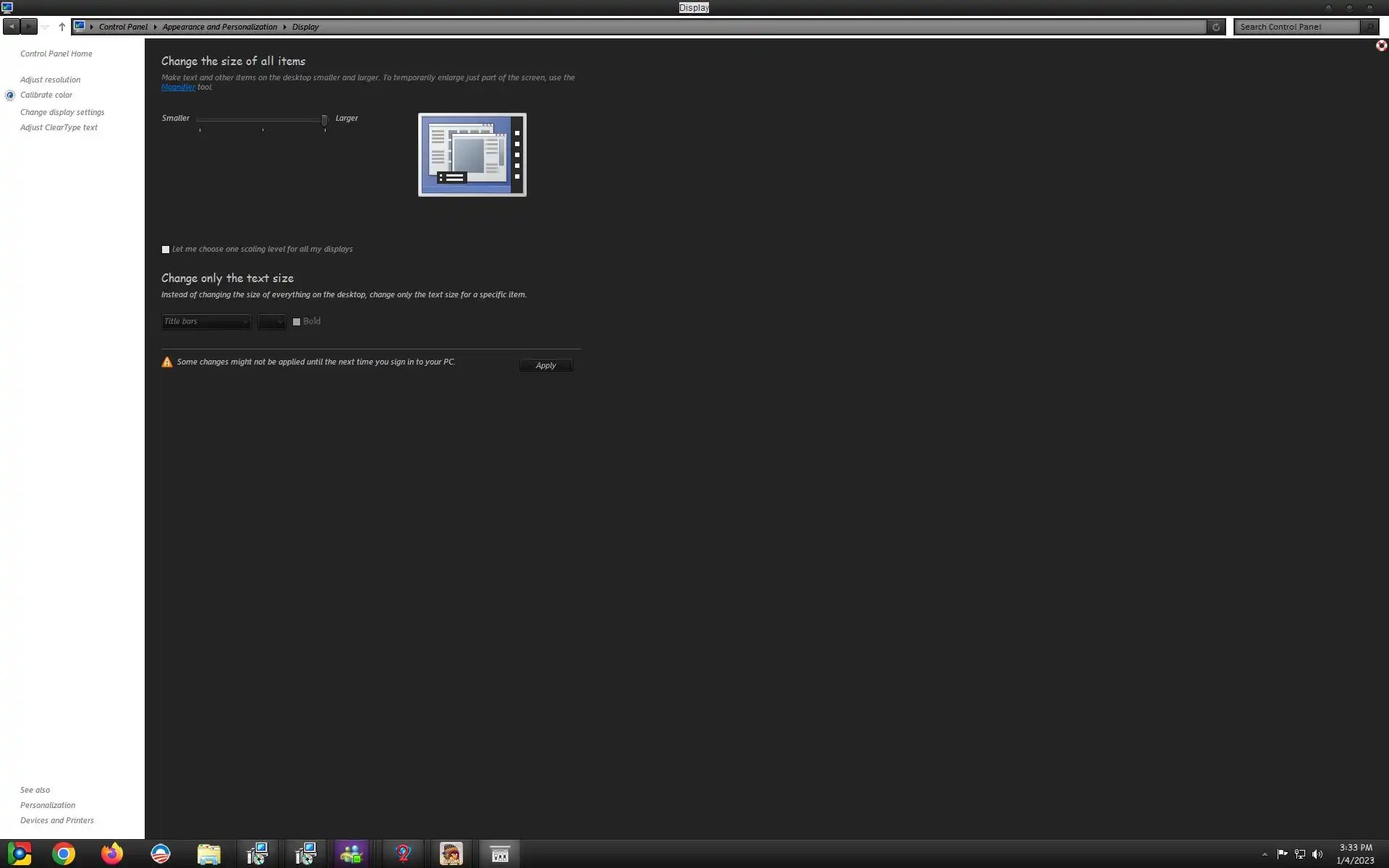Click the size slider handle near Larger
This screenshot has height=868, width=1389.
click(x=325, y=120)
